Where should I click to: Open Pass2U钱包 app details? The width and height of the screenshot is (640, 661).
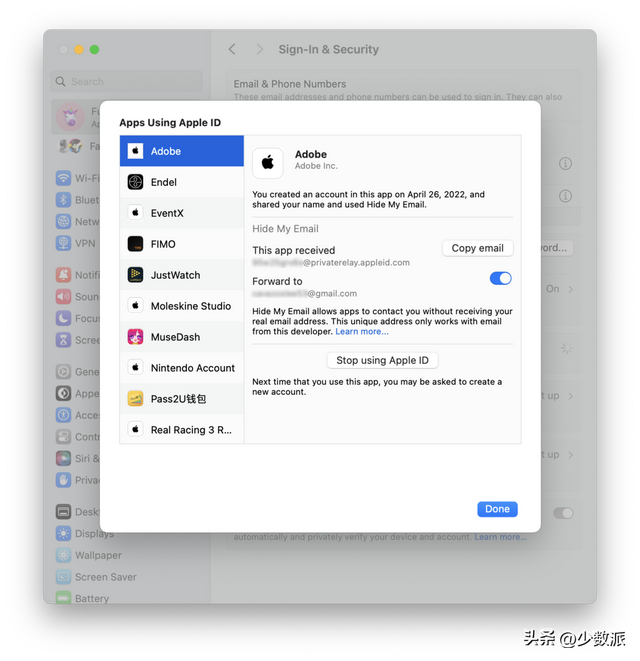click(x=182, y=399)
